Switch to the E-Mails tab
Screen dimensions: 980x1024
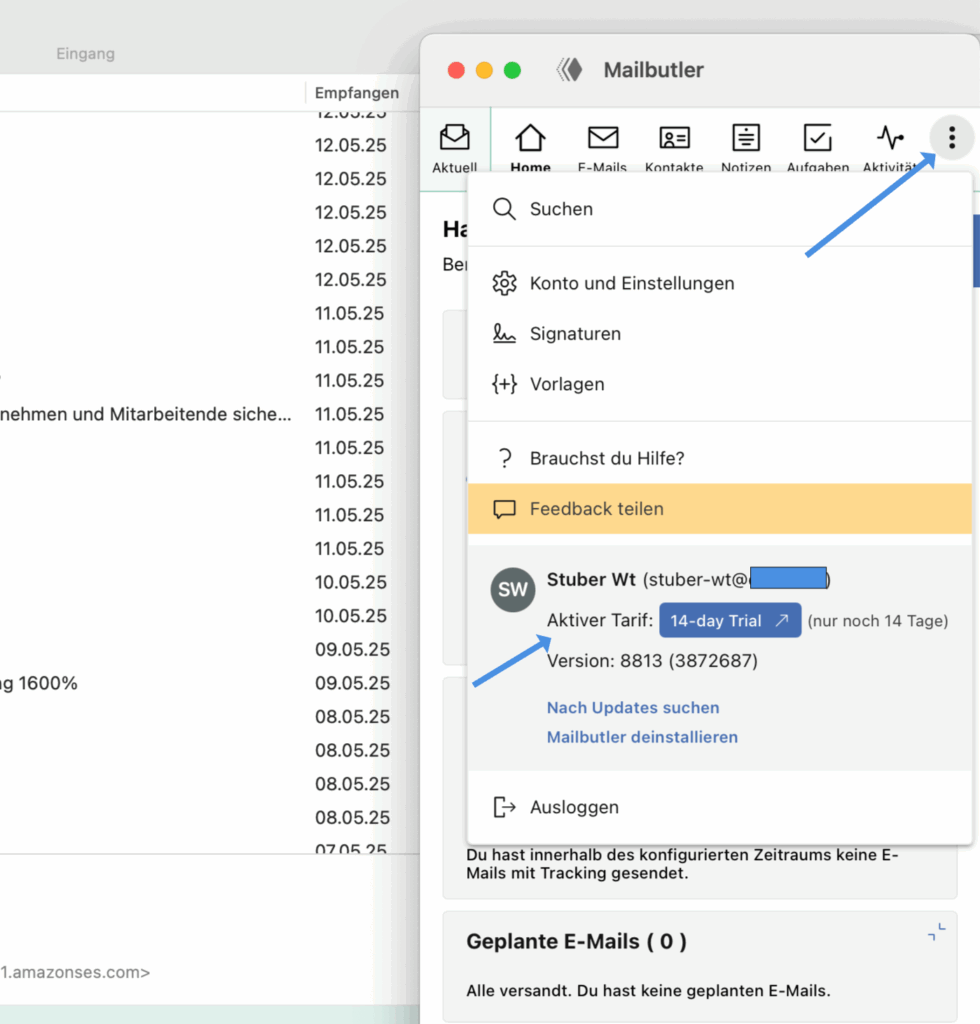tap(602, 148)
